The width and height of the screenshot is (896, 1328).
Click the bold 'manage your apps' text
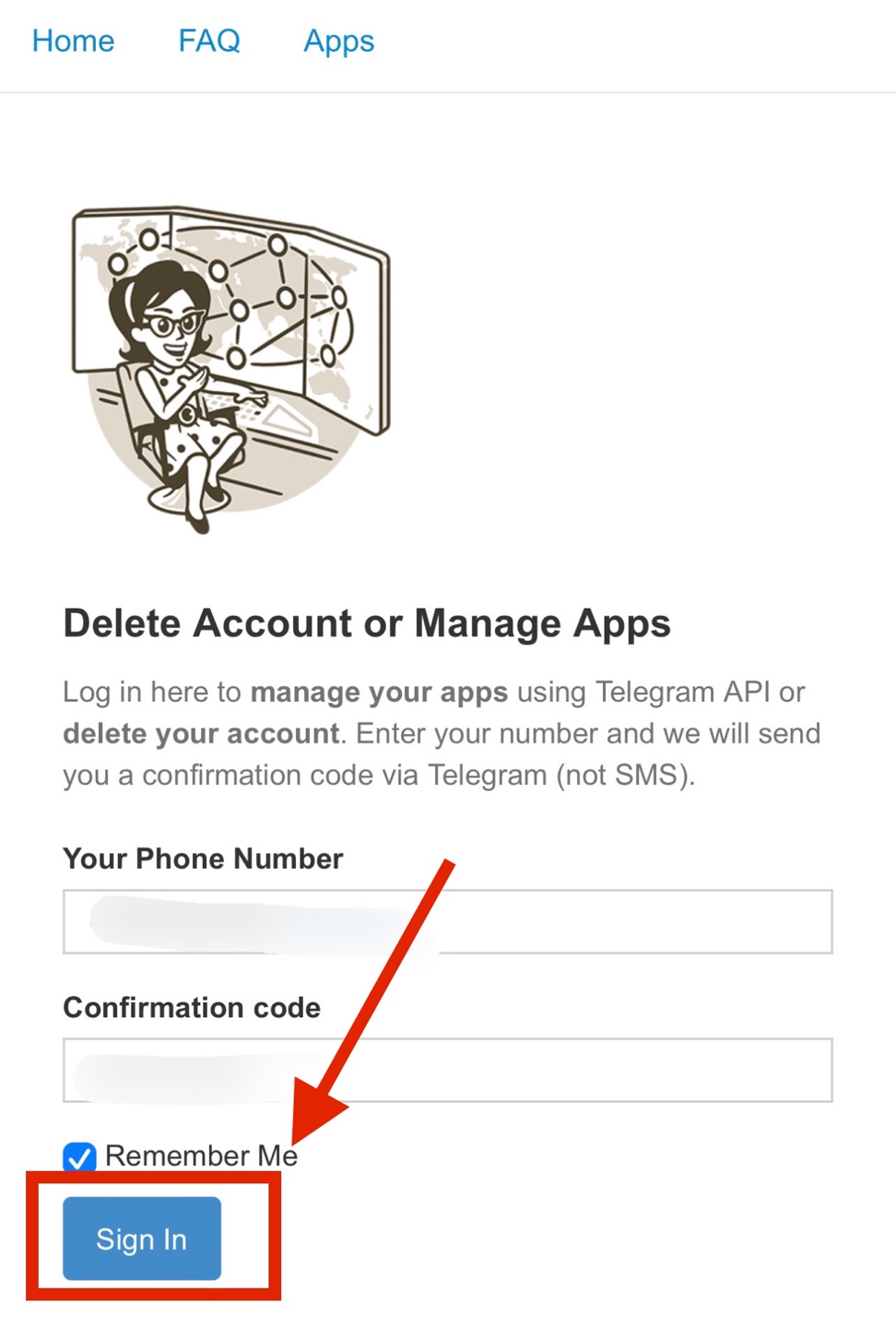[379, 692]
